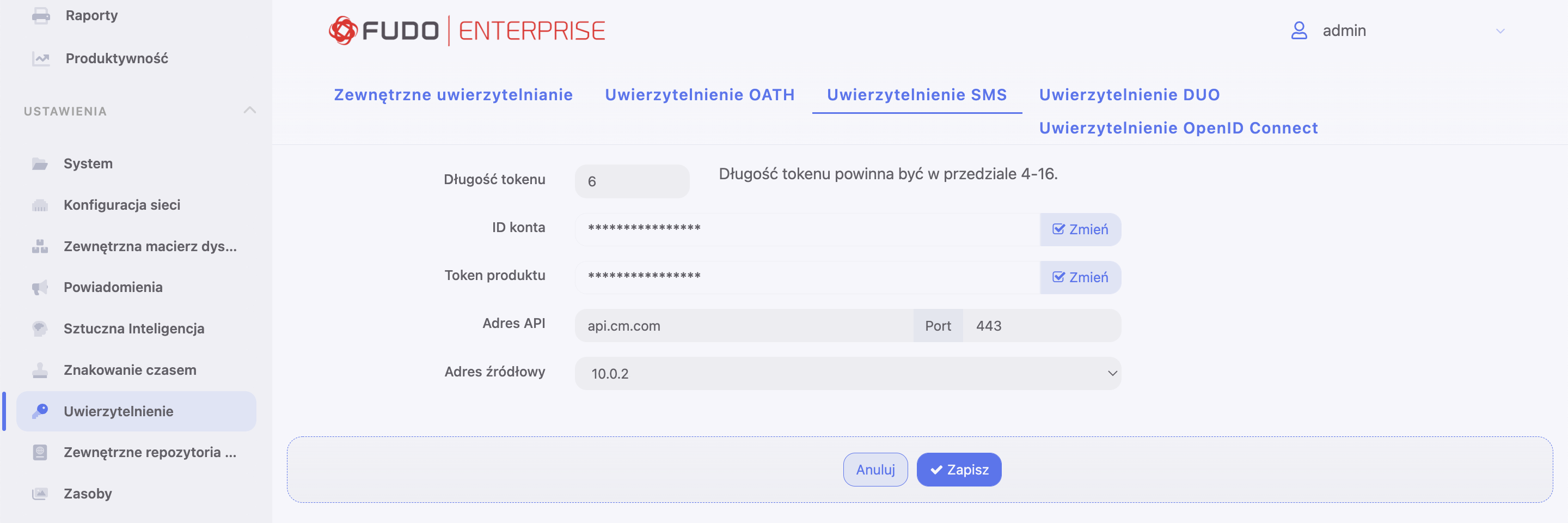Open Powiadomienia via its megaphone icon
The width and height of the screenshot is (1568, 523).
40,287
